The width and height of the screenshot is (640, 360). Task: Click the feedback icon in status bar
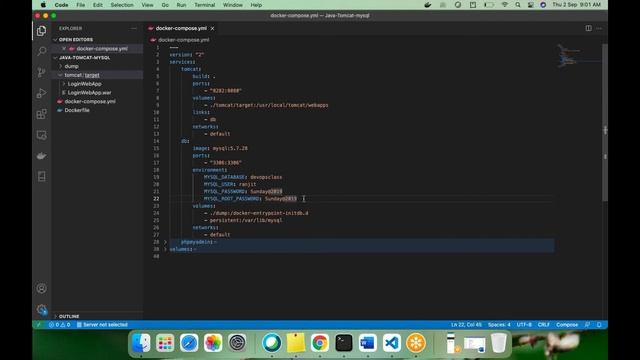[587, 325]
